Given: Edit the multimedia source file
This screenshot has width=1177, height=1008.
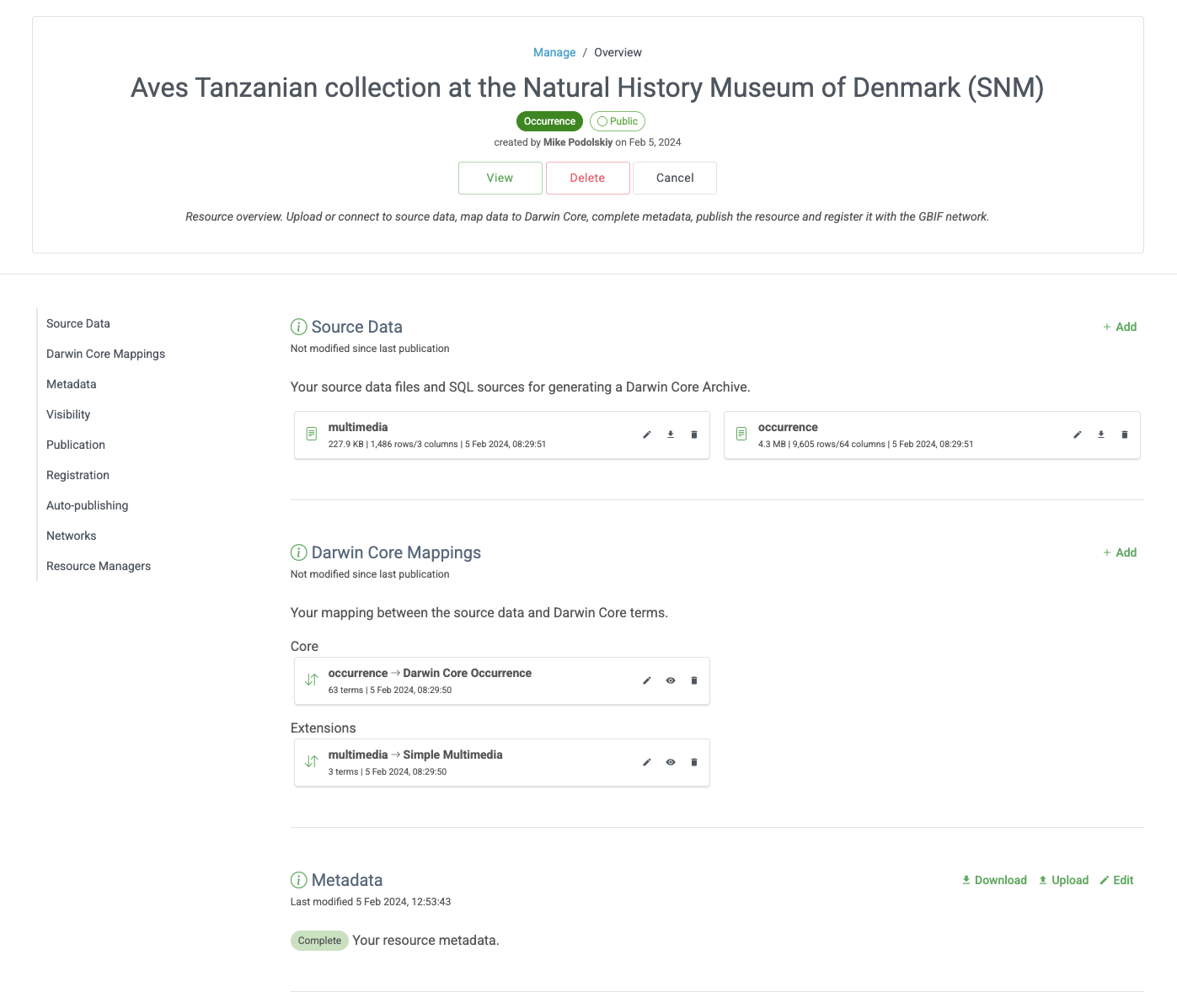Looking at the screenshot, I should [x=647, y=435].
